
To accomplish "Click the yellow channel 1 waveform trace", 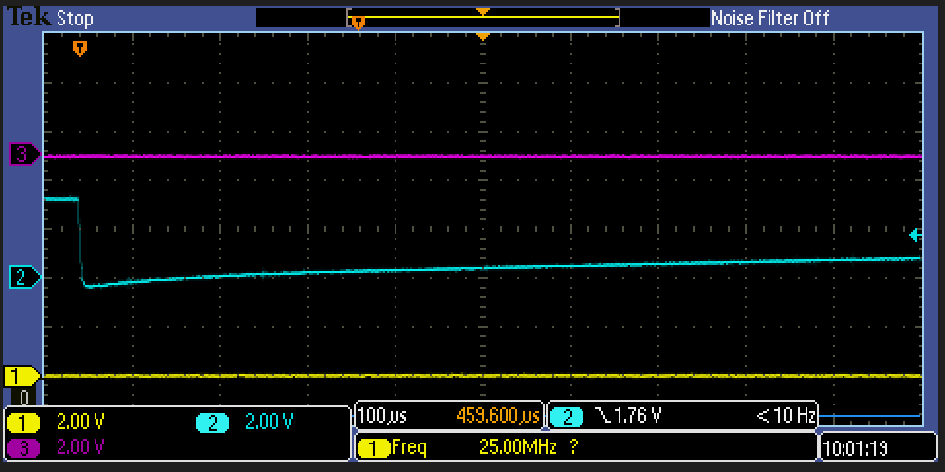I will point(482,376).
